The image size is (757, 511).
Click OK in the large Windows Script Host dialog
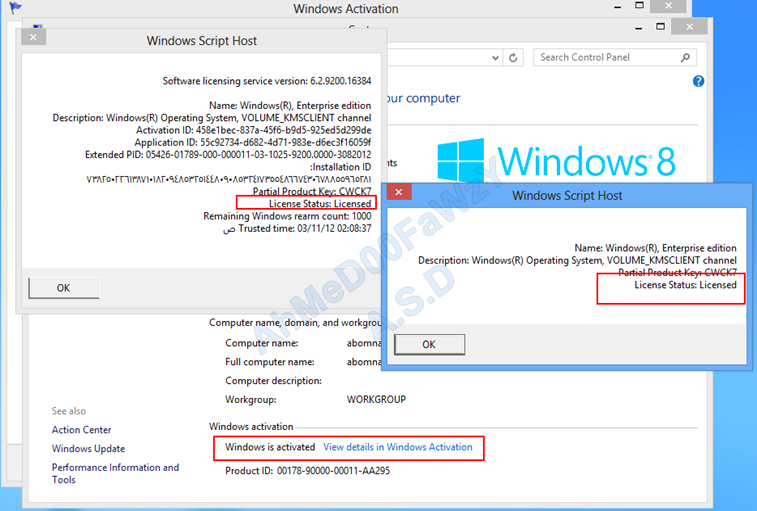pyautogui.click(x=64, y=288)
